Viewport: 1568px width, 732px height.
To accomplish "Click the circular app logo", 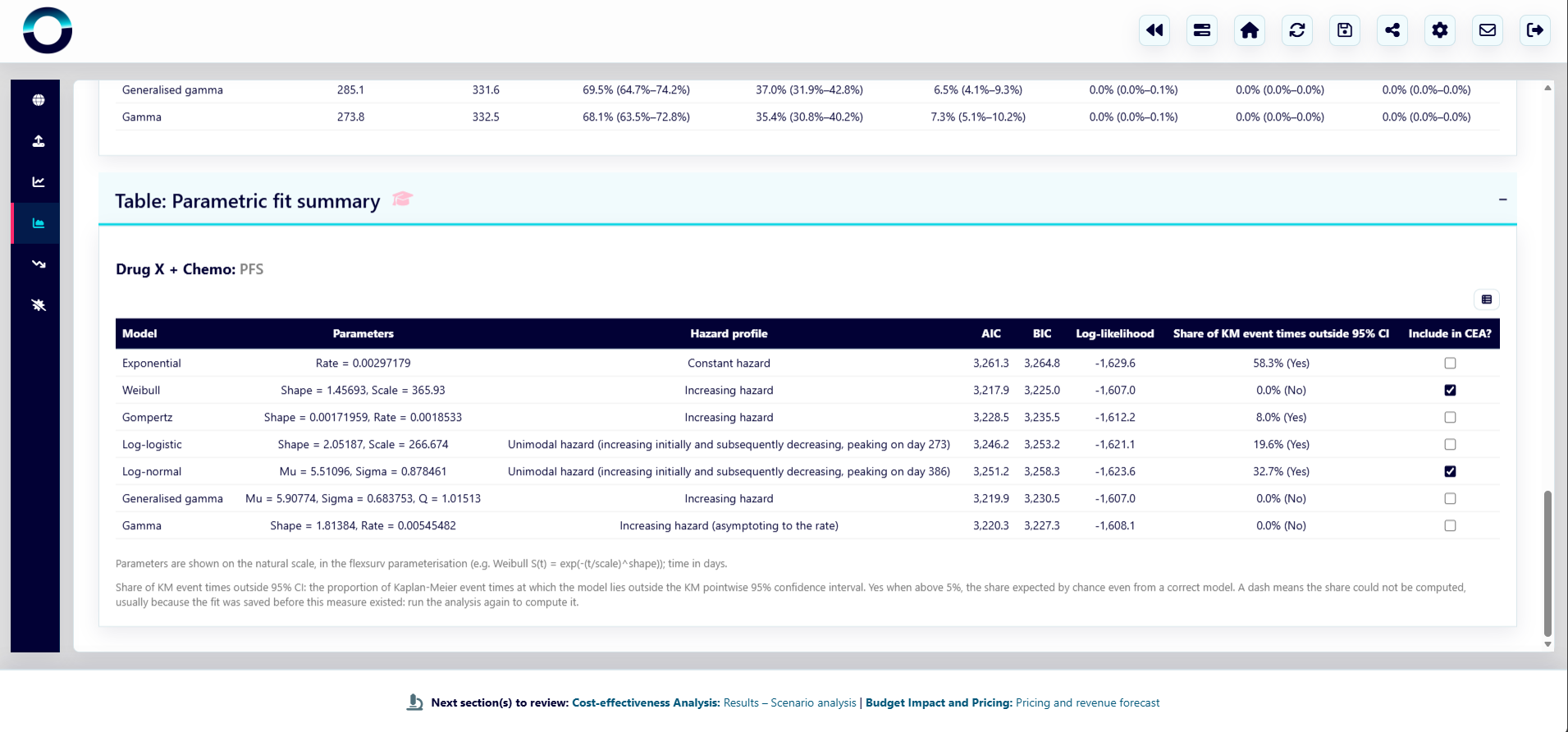I will pyautogui.click(x=48, y=30).
